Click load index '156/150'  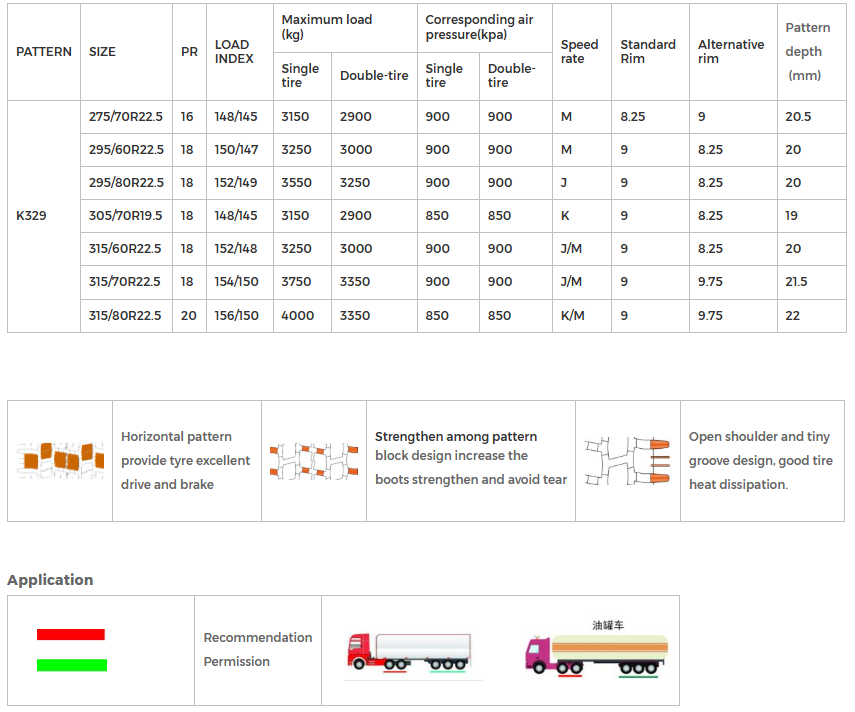point(236,316)
